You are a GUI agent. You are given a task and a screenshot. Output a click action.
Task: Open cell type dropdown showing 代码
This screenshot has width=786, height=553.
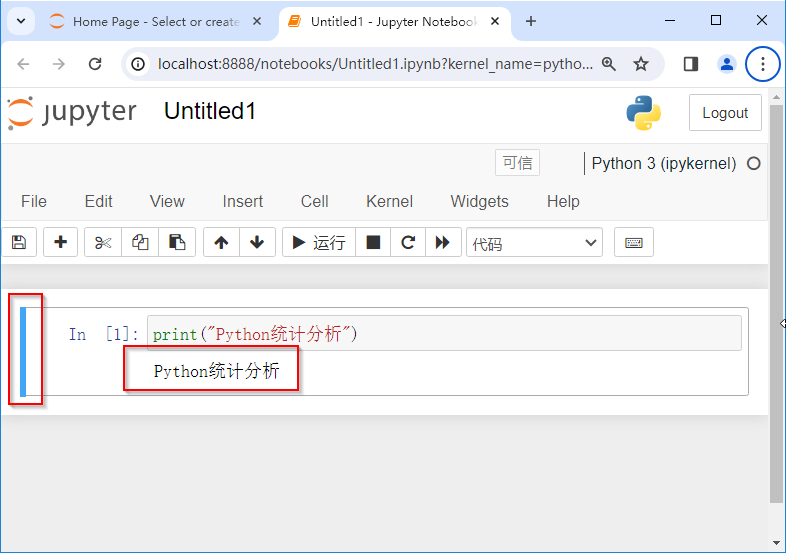534,242
